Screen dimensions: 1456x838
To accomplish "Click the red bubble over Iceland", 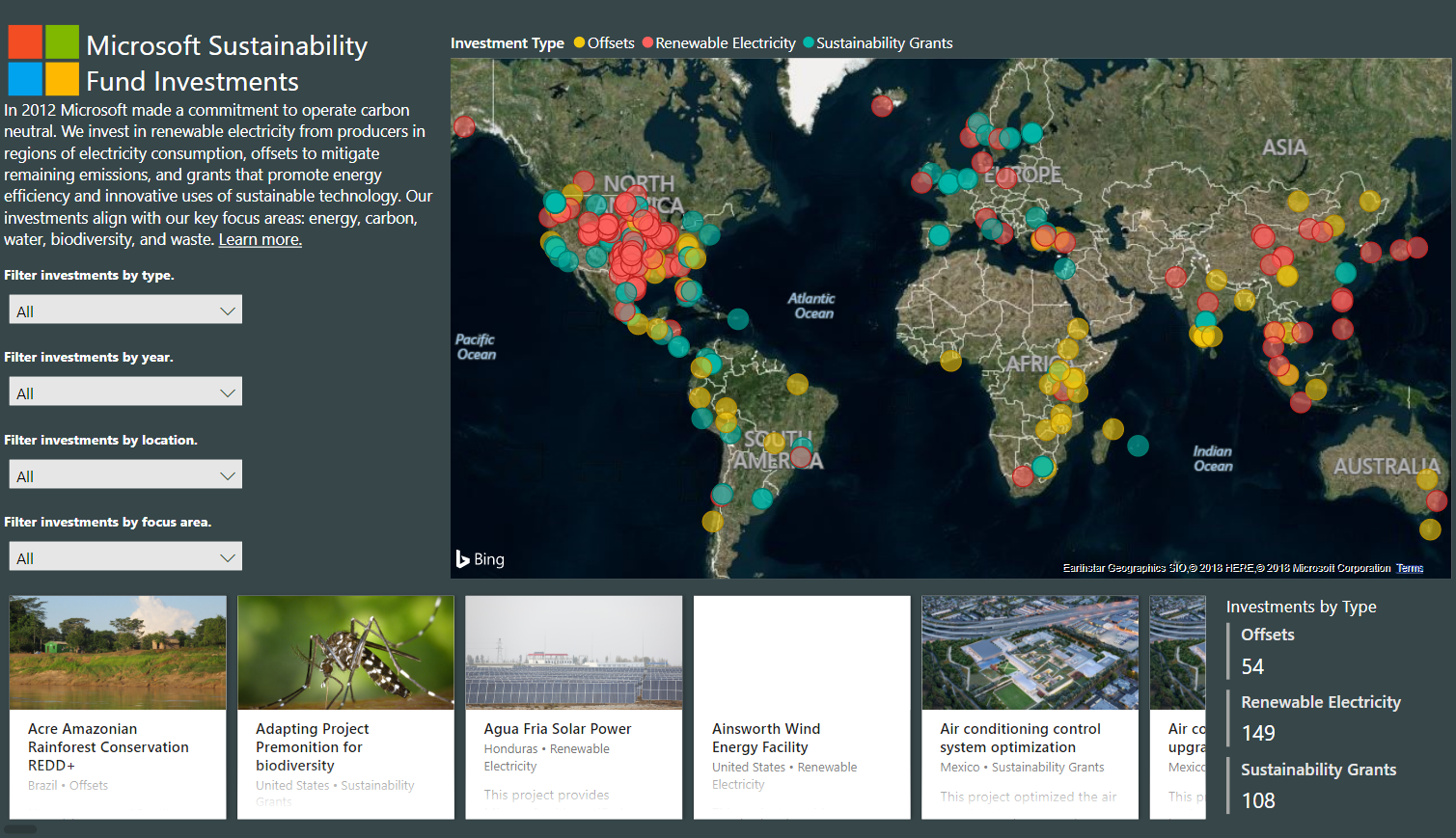I will click(x=882, y=106).
